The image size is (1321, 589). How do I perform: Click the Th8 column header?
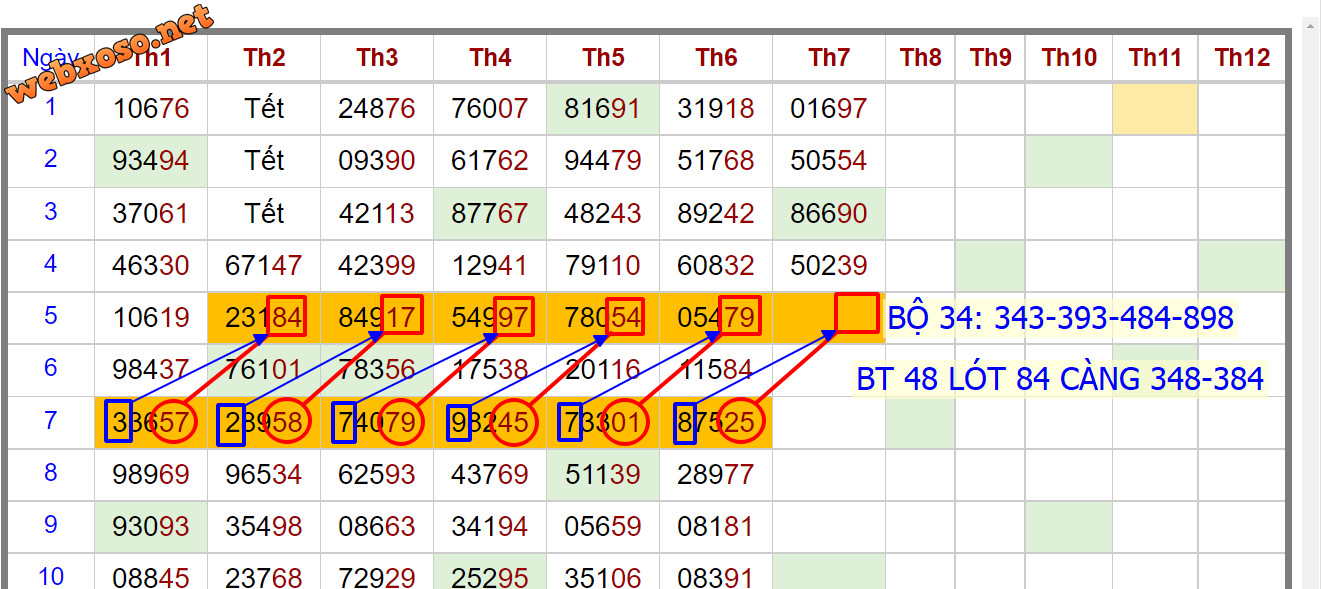click(x=920, y=58)
